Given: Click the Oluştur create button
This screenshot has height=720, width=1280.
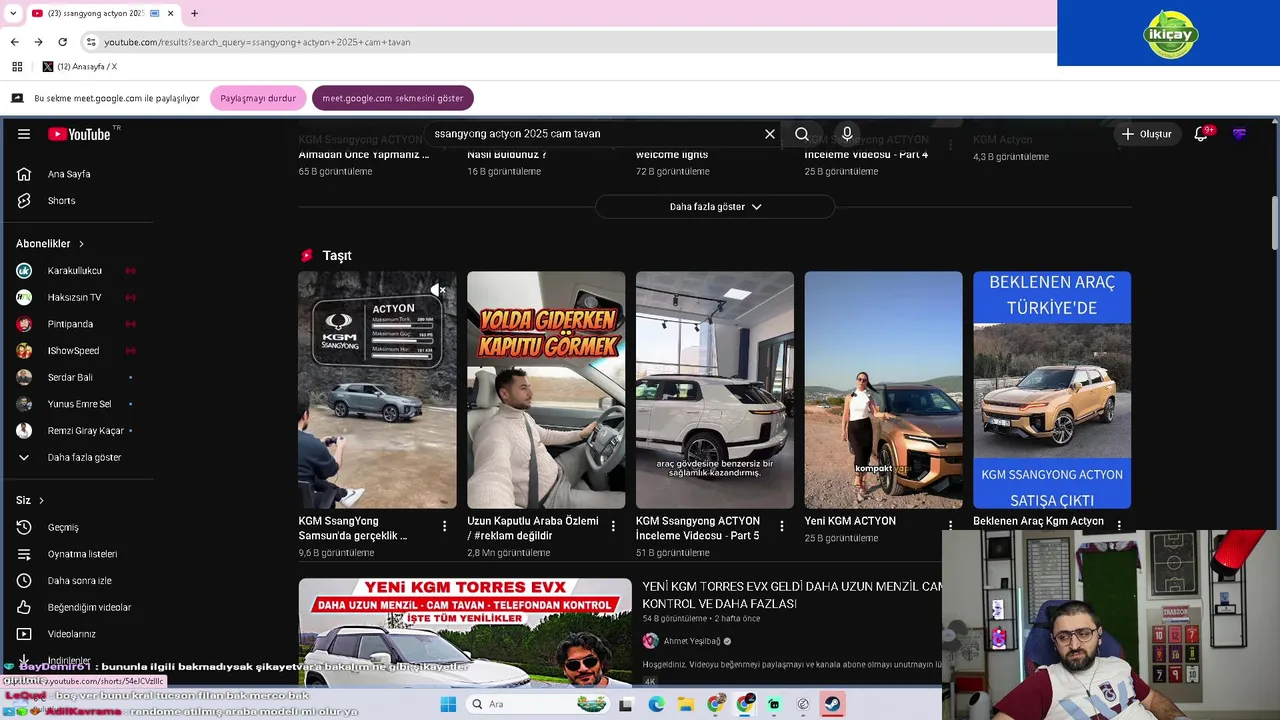Looking at the screenshot, I should pyautogui.click(x=1146, y=134).
